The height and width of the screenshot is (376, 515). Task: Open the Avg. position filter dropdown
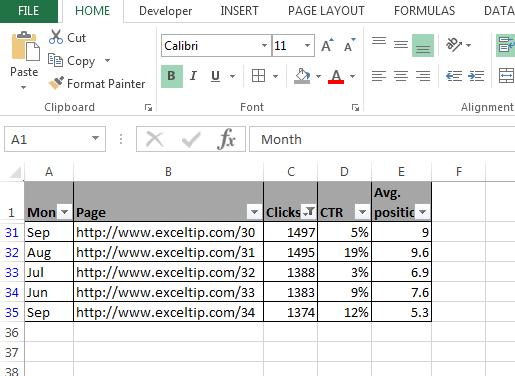click(x=423, y=212)
